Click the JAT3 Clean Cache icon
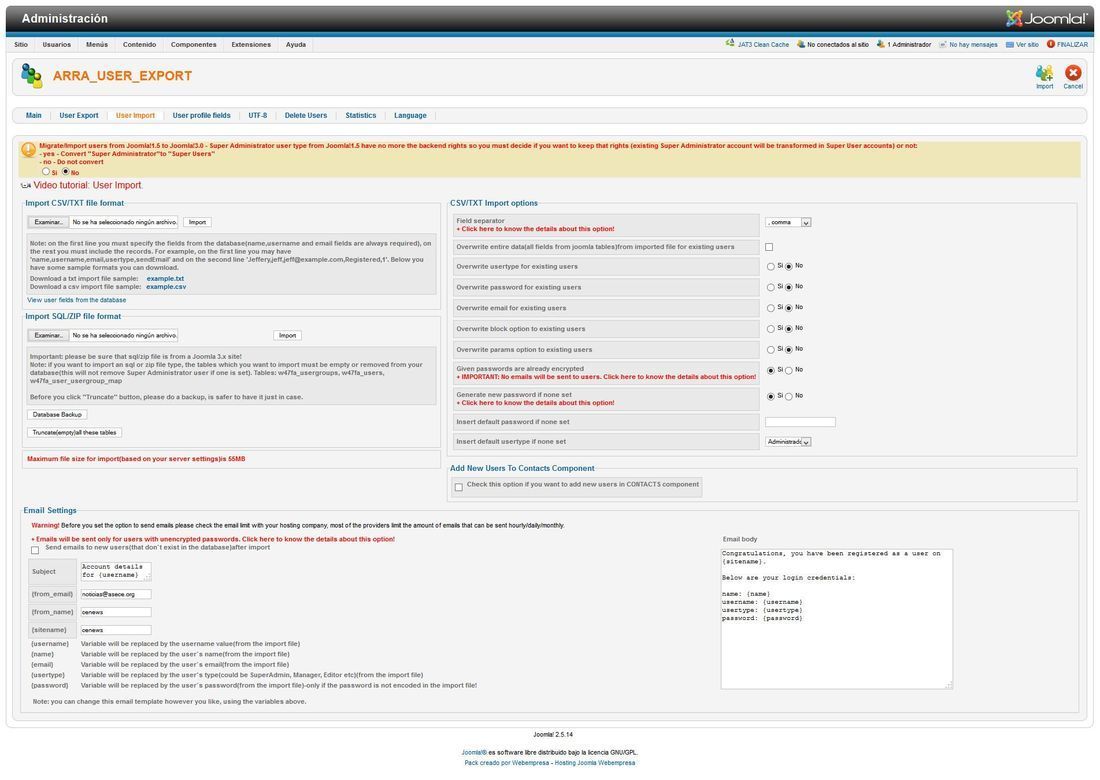 (x=730, y=44)
